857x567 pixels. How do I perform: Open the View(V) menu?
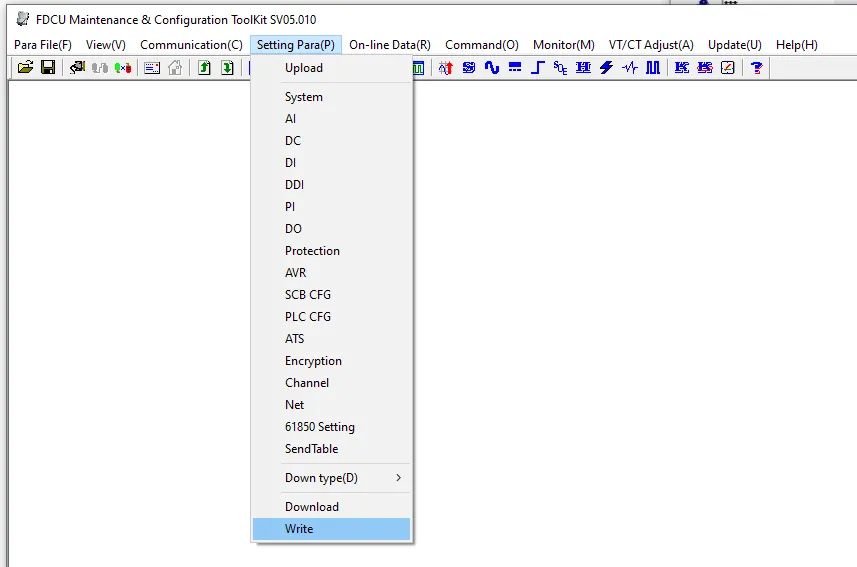click(105, 45)
